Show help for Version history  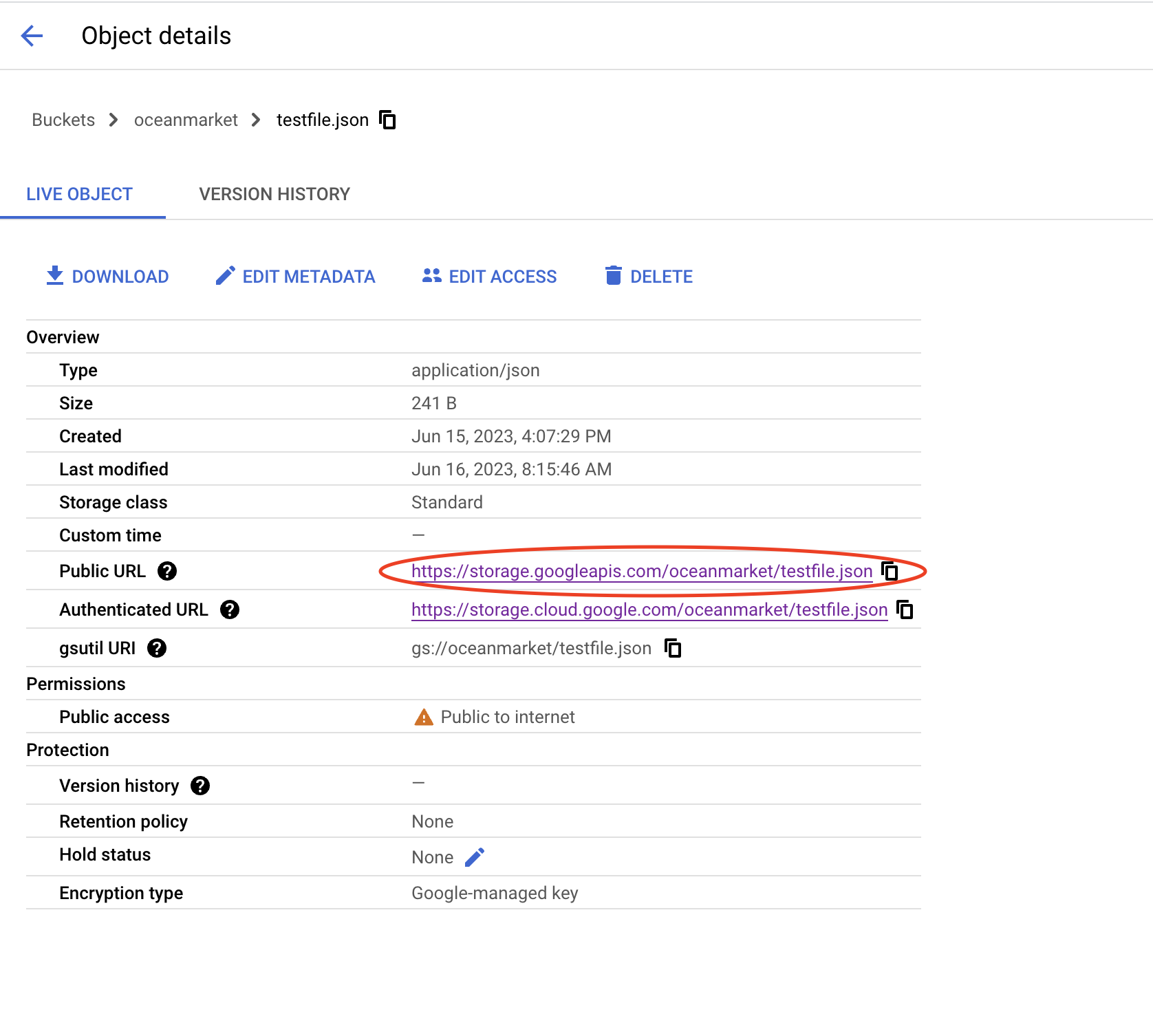tap(200, 786)
